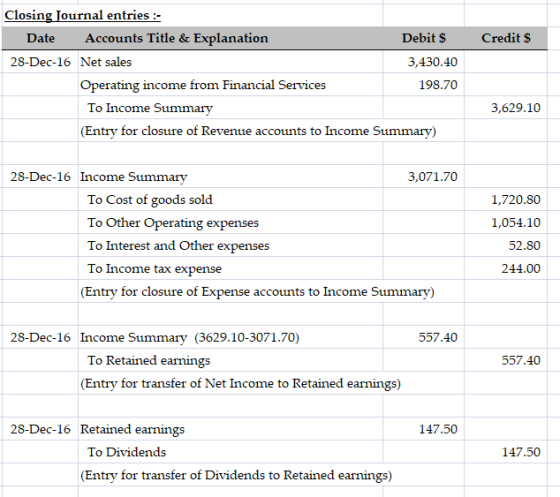Select the credit value 147.50
Viewport: 560px width, 497px height.
click(521, 452)
